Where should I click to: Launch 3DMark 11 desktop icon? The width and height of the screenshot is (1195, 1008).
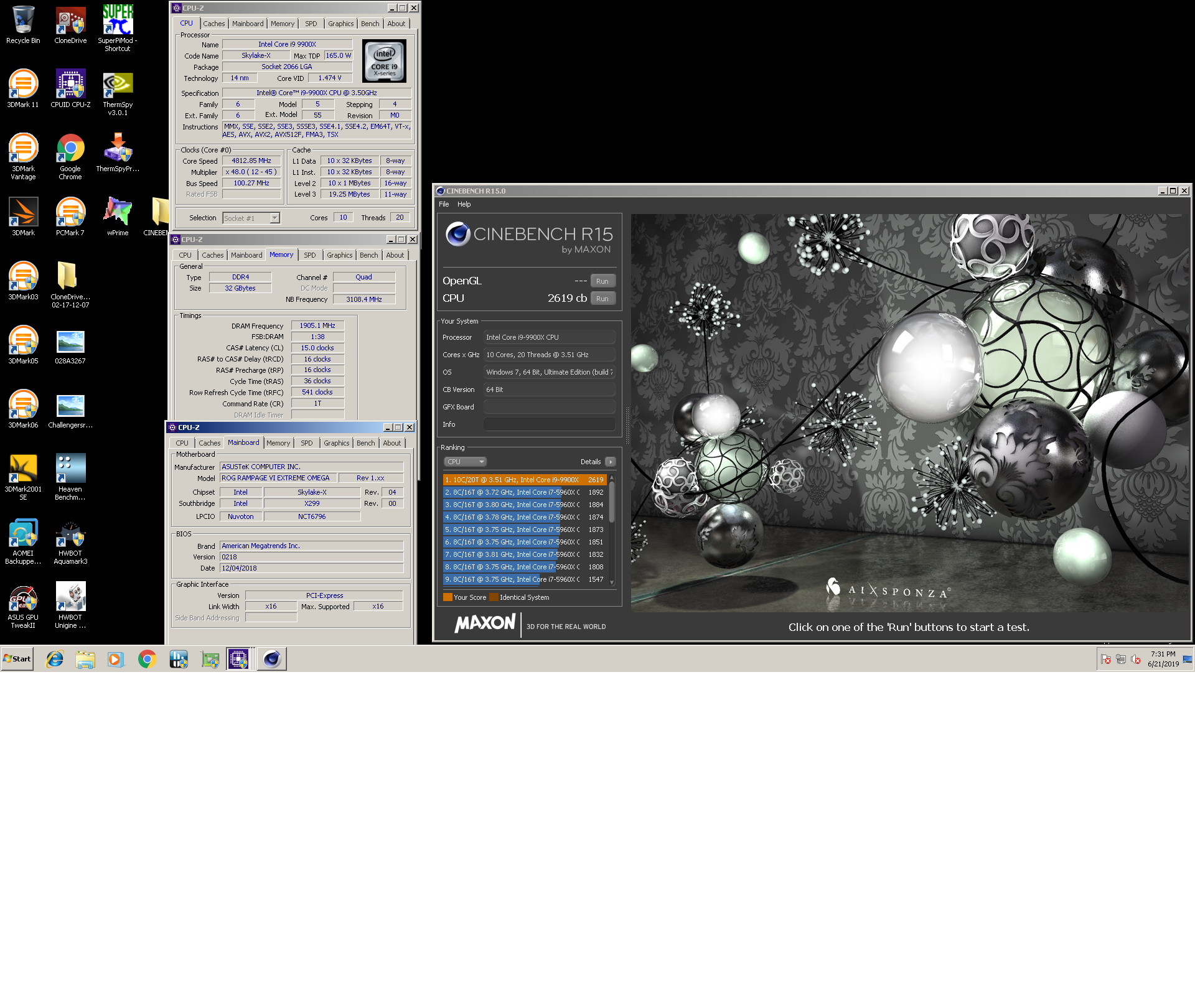coord(23,89)
